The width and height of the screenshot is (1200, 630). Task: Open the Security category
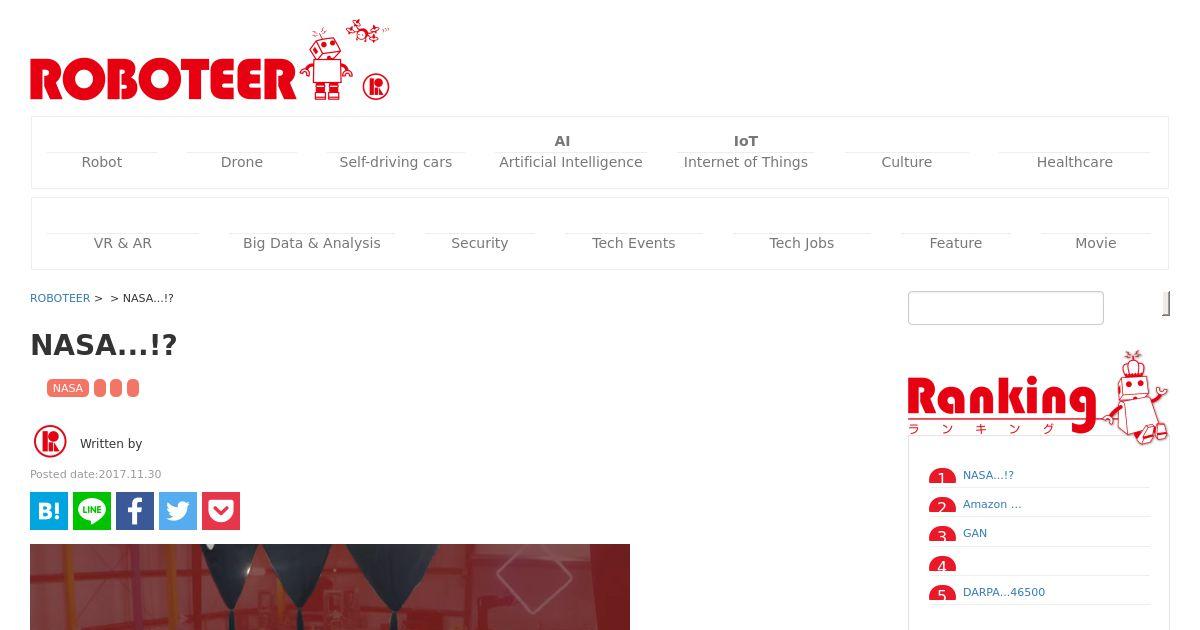pos(480,243)
